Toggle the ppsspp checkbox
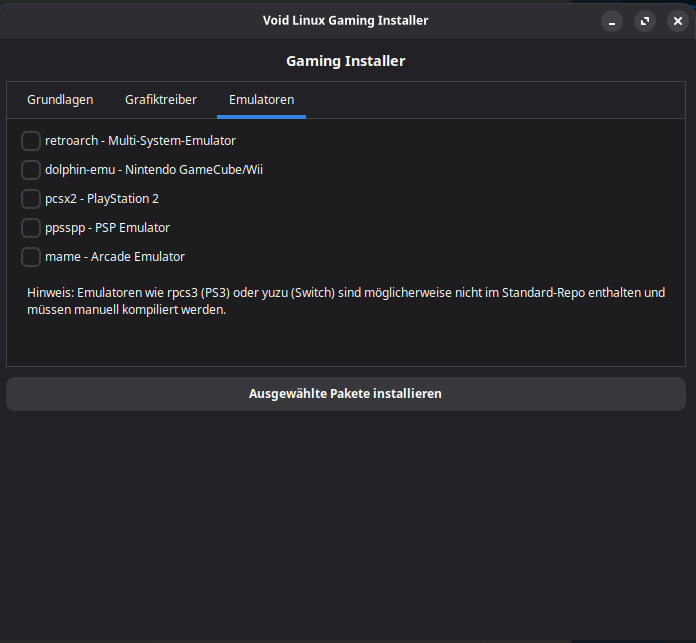 [x=31, y=228]
